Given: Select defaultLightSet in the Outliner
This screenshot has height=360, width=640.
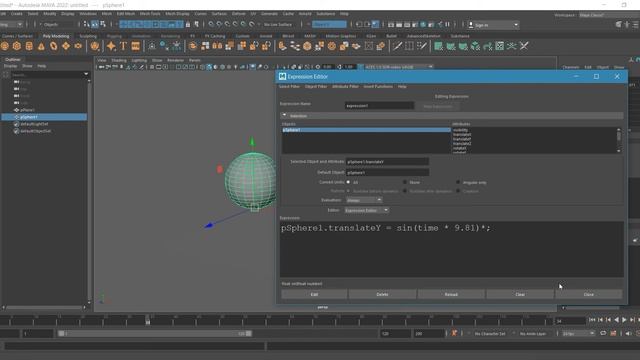Looking at the screenshot, I should tap(34, 124).
